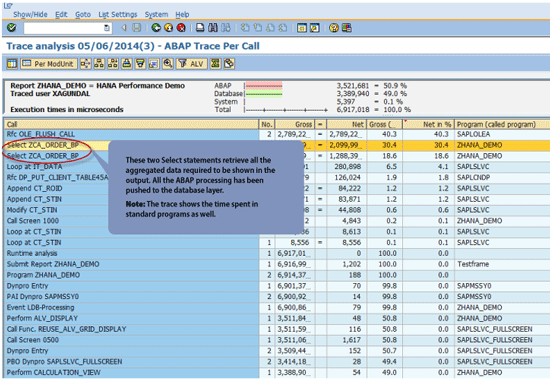Click the red Cancel icon
The height and width of the screenshot is (380, 550).
(181, 28)
